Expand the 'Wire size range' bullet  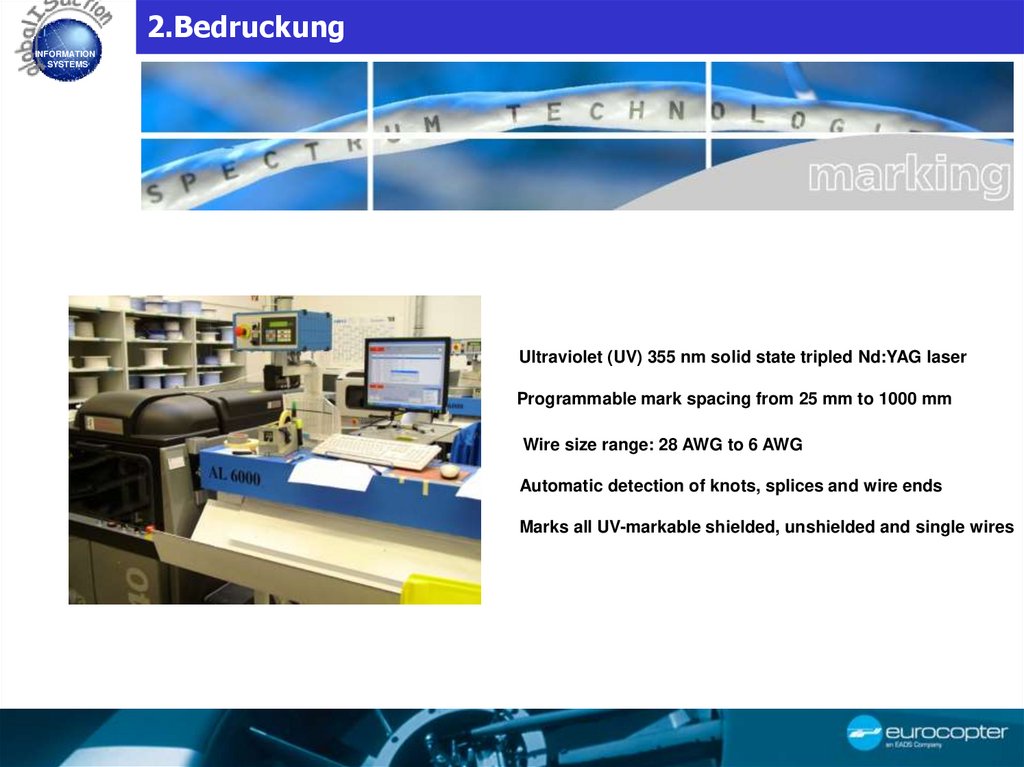[x=662, y=443]
